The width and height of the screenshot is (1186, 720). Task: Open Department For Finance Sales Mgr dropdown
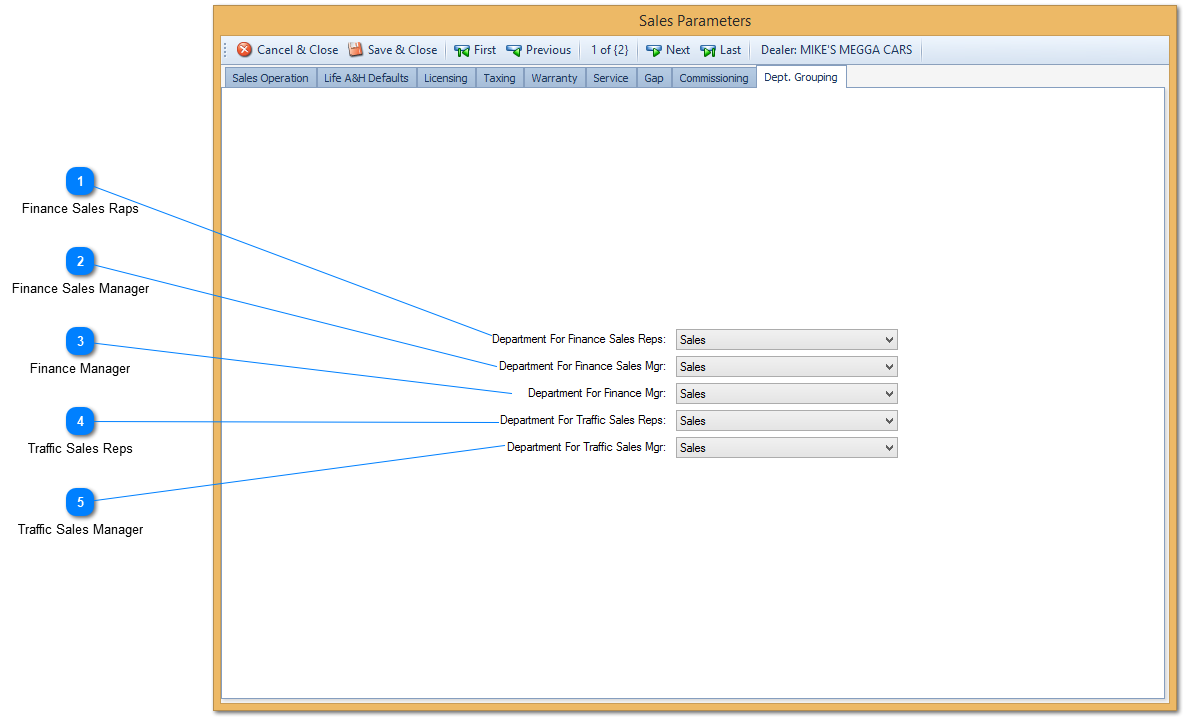(787, 367)
